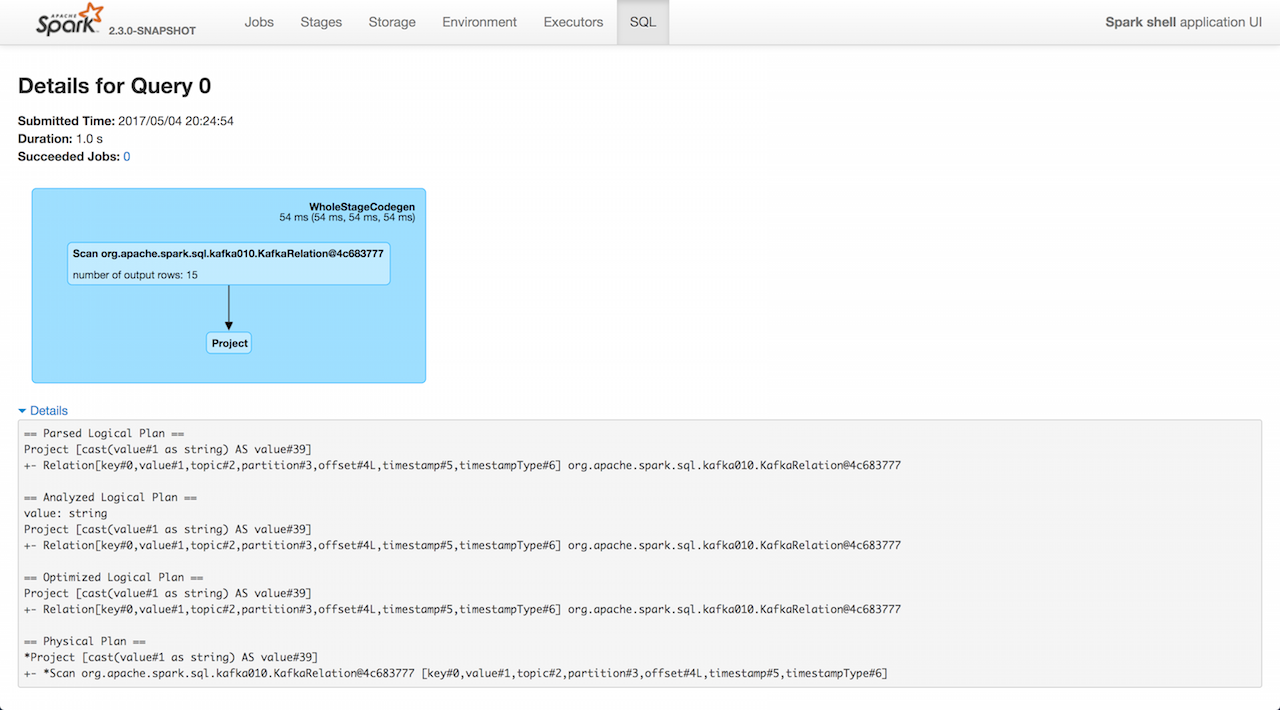Click the Details for Query 0 heading

(x=115, y=86)
